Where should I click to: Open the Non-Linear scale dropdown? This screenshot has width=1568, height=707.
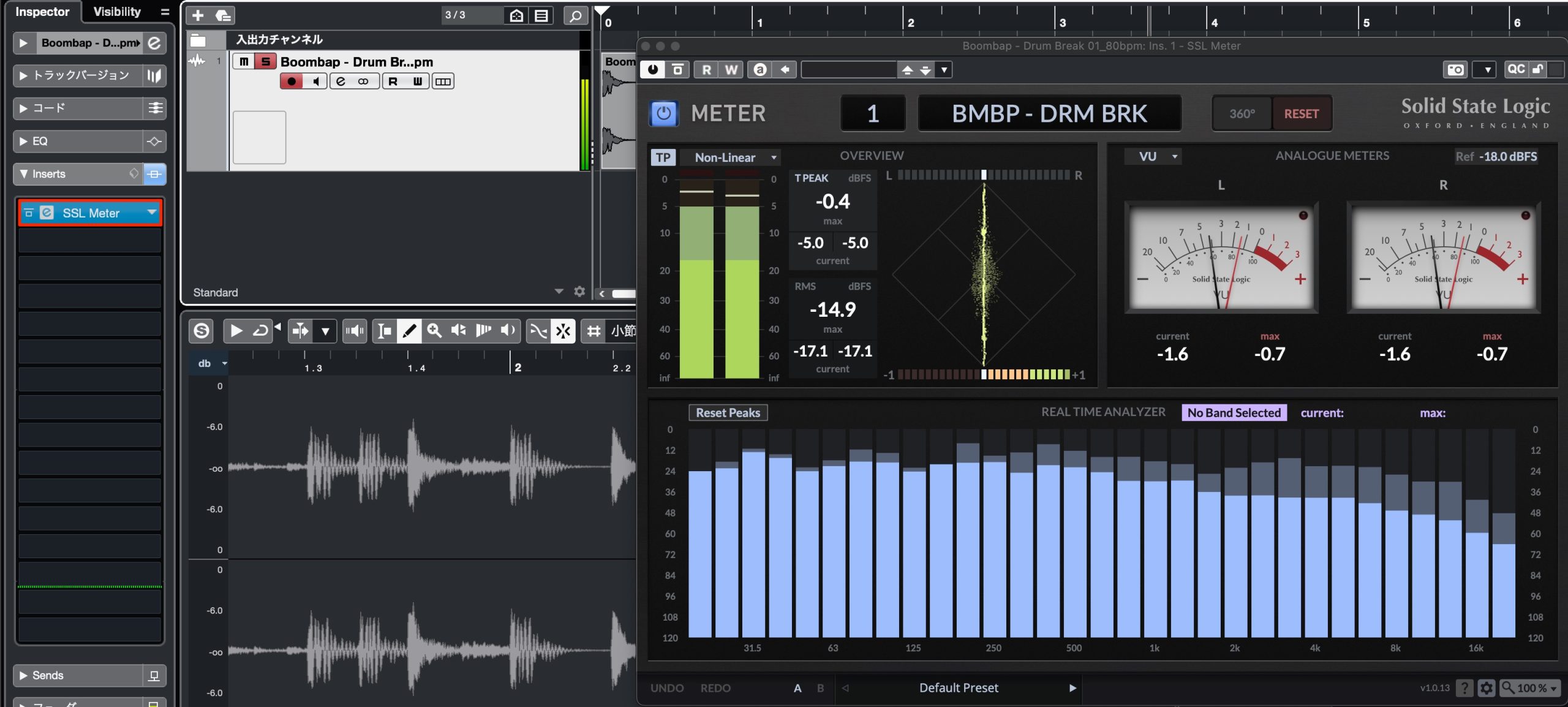[x=729, y=157]
